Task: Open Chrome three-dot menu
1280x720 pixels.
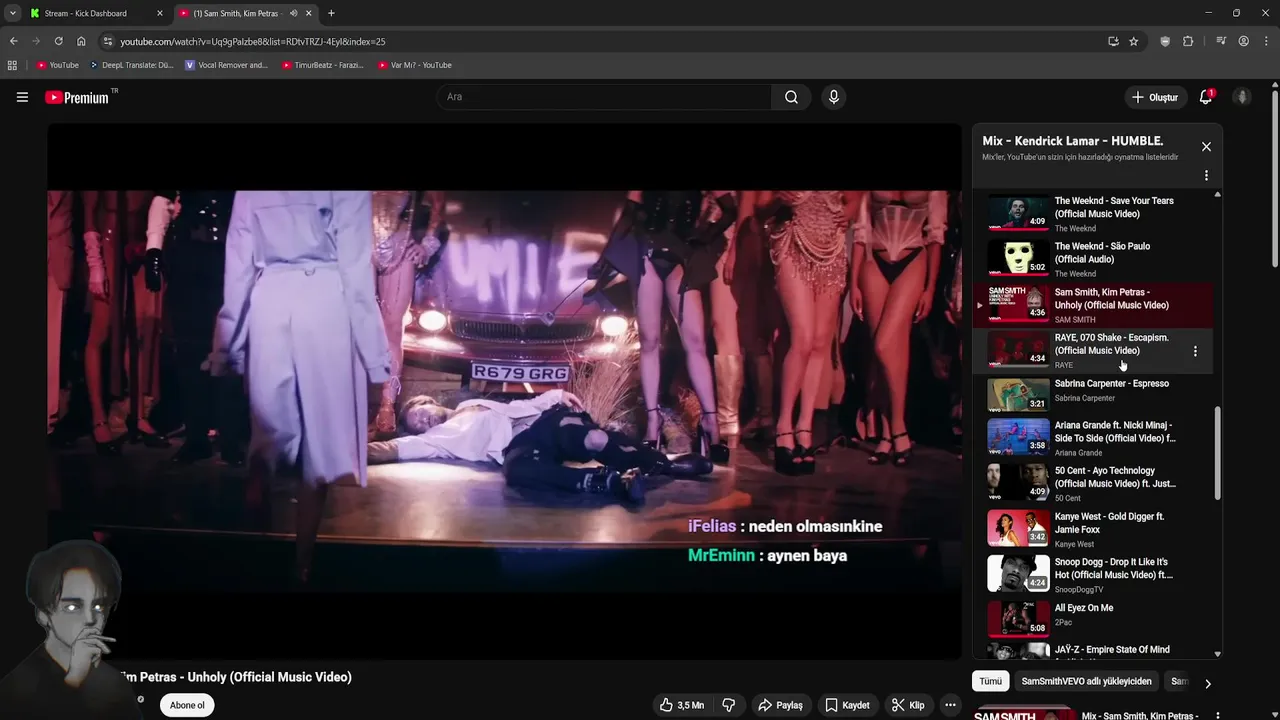Action: coord(1265,41)
